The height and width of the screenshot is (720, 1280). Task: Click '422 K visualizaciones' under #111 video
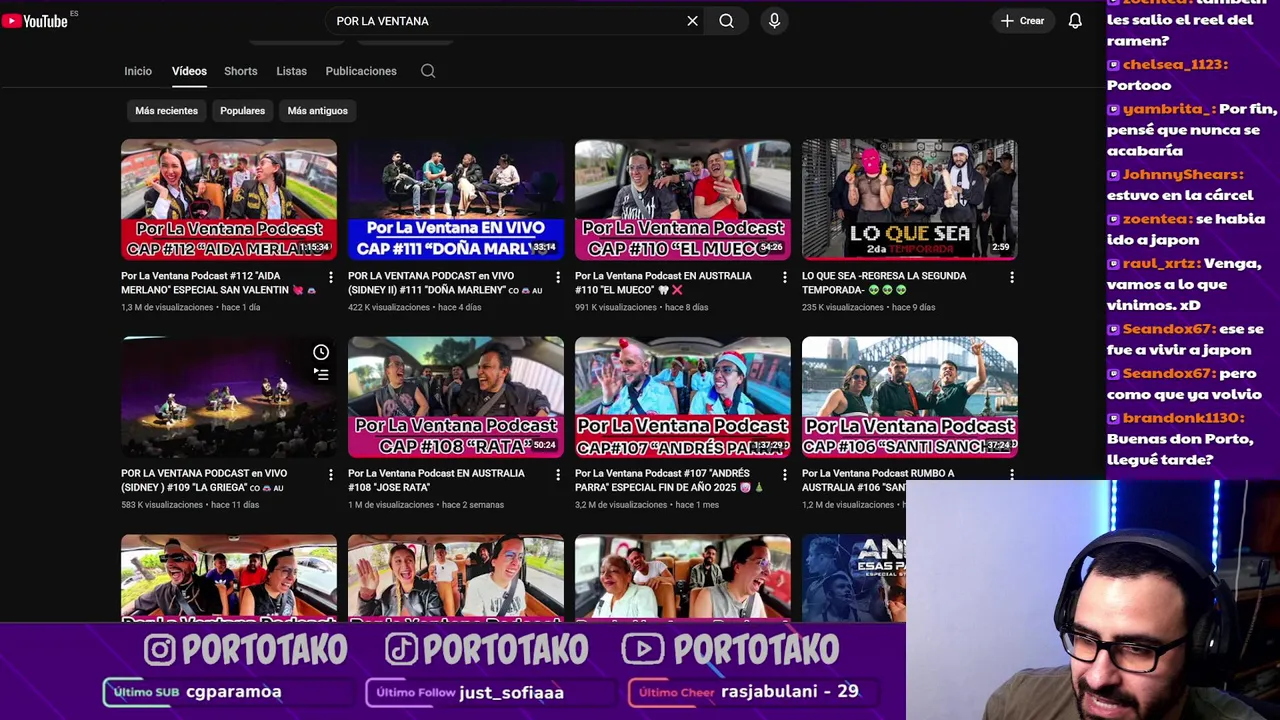pos(389,308)
